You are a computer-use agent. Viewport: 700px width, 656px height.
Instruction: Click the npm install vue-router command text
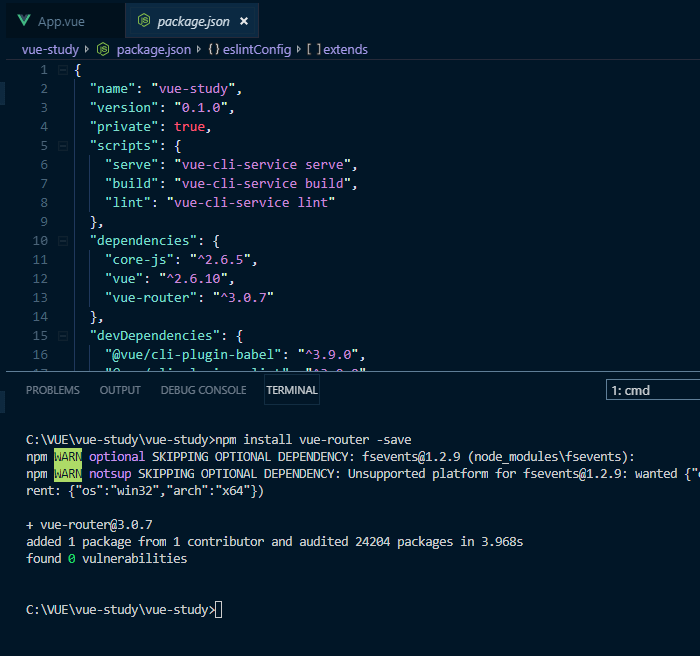[313, 440]
